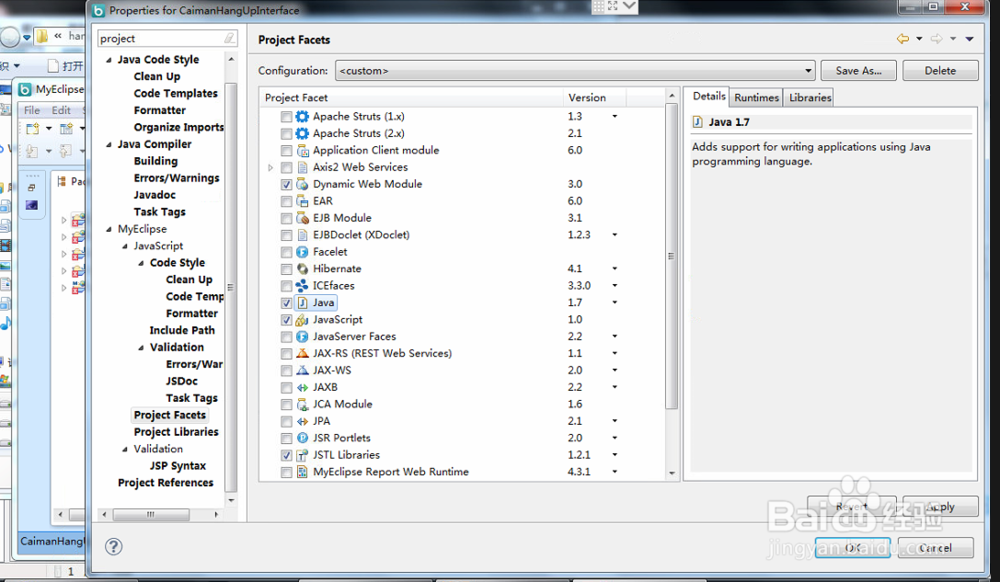Collapse the Java Code Style tree node
This screenshot has width=1000, height=582.
[109, 59]
